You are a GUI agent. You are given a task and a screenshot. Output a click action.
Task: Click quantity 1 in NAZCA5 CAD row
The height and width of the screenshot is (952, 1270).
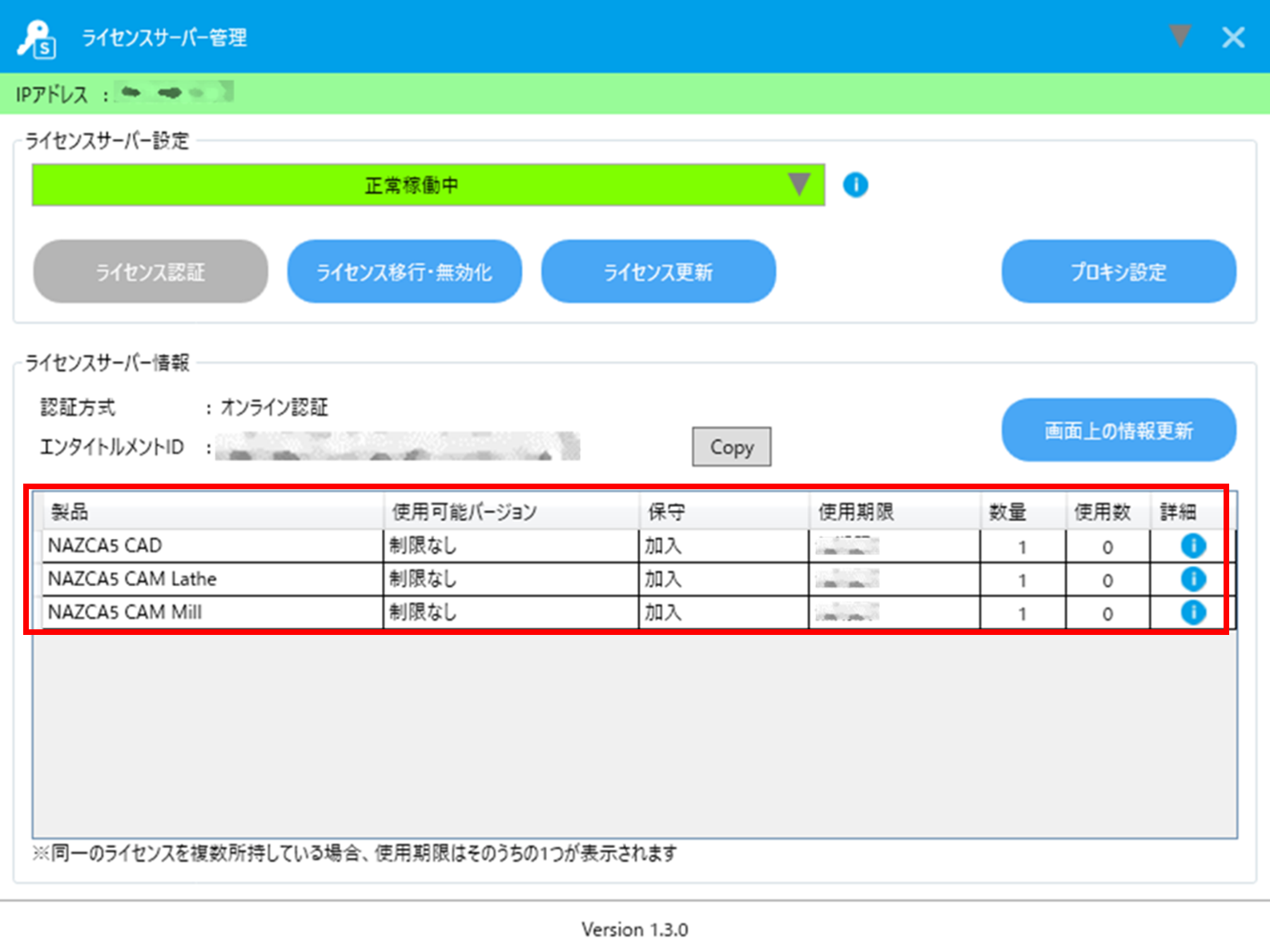coord(1023,548)
